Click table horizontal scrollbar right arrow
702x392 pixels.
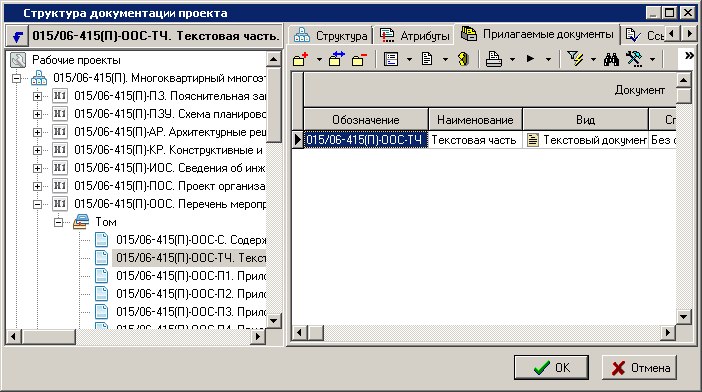pyautogui.click(x=668, y=332)
